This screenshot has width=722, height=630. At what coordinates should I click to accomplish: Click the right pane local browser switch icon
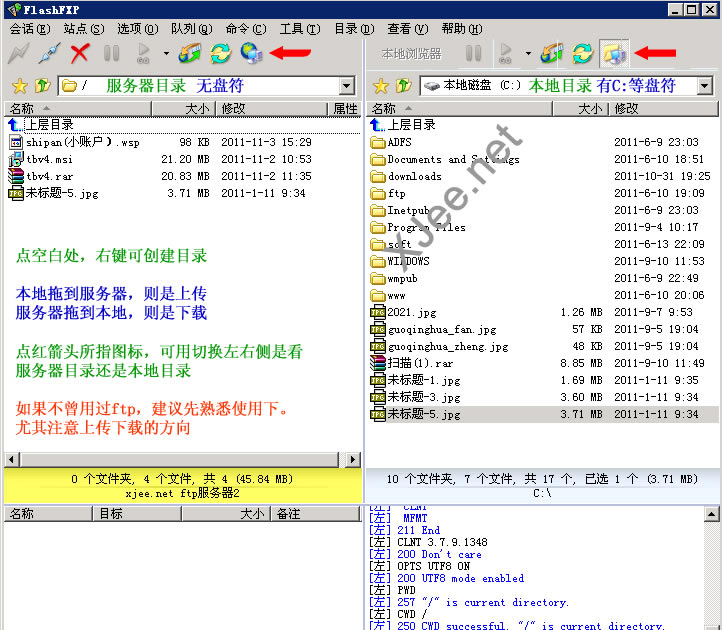(x=614, y=54)
